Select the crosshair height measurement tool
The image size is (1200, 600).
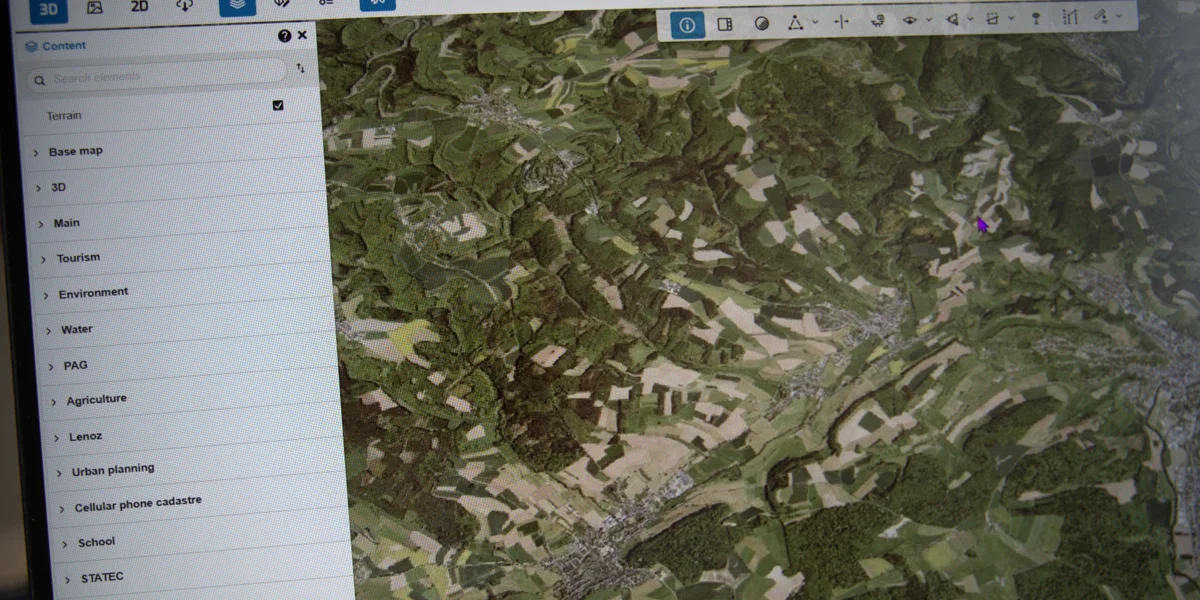(841, 22)
